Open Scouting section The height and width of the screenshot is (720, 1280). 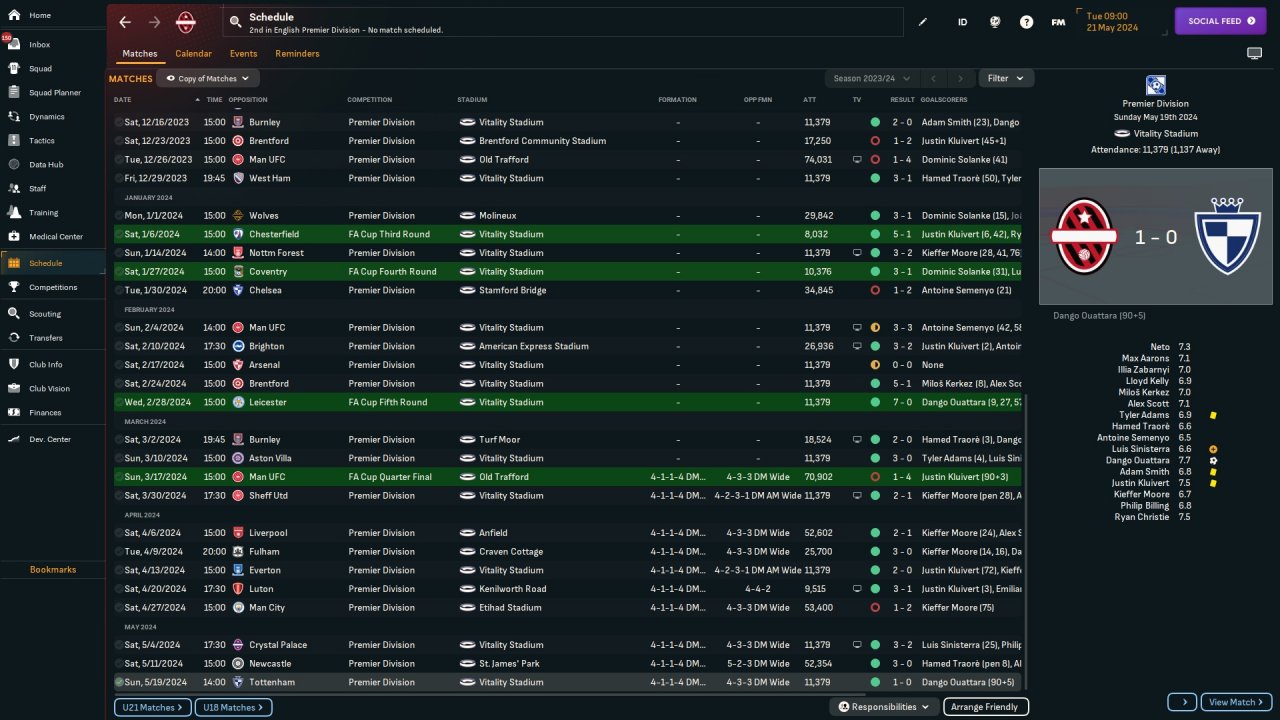52,314
